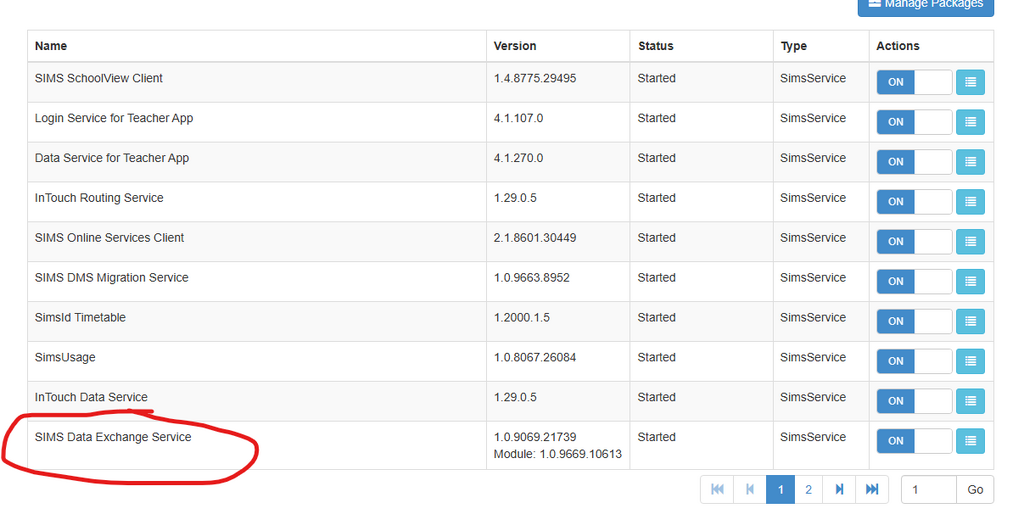
Task: Select the SIMS Data Exchange Service name
Action: pos(113,437)
